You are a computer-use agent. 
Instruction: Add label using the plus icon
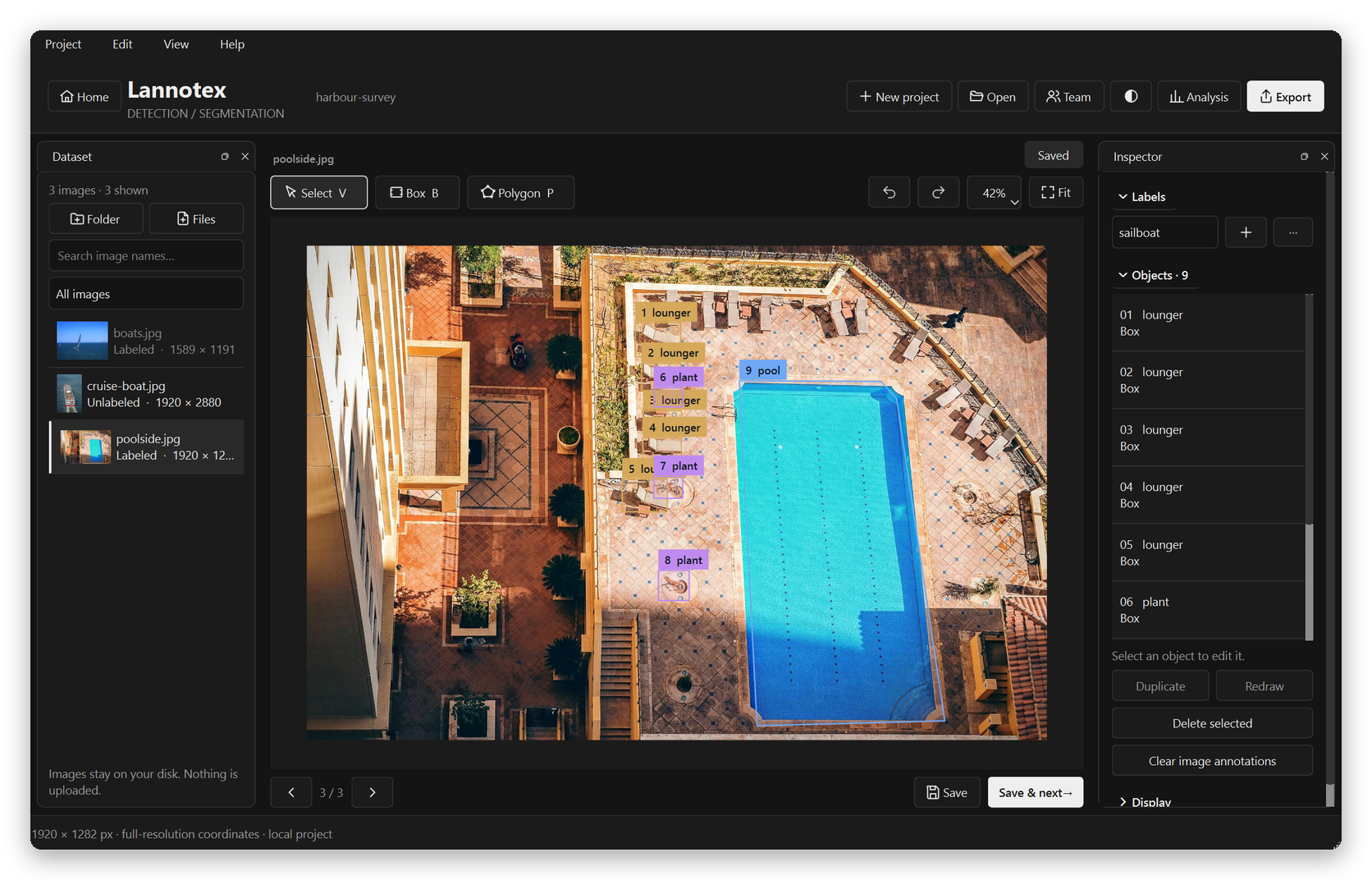pos(1246,232)
